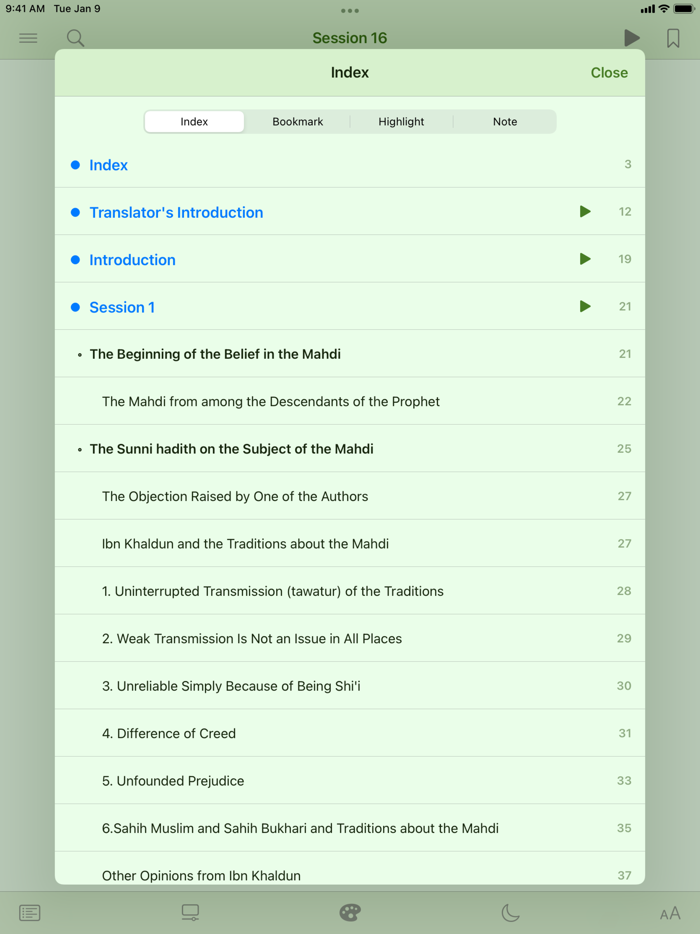Play the Introduction audio
Screen dimensions: 700x934
[585, 258]
